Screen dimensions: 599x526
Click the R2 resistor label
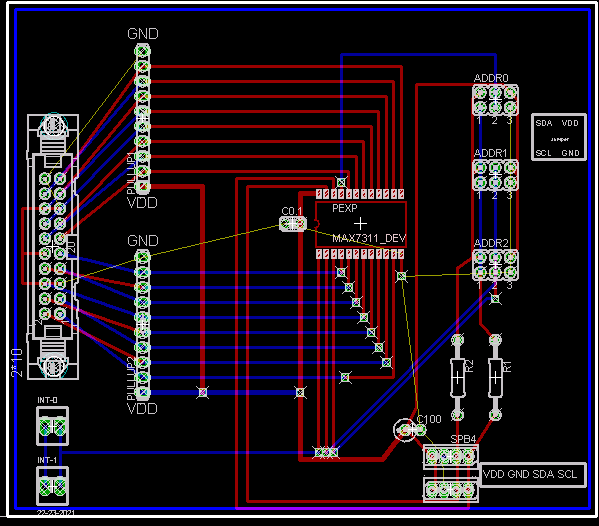click(x=469, y=366)
